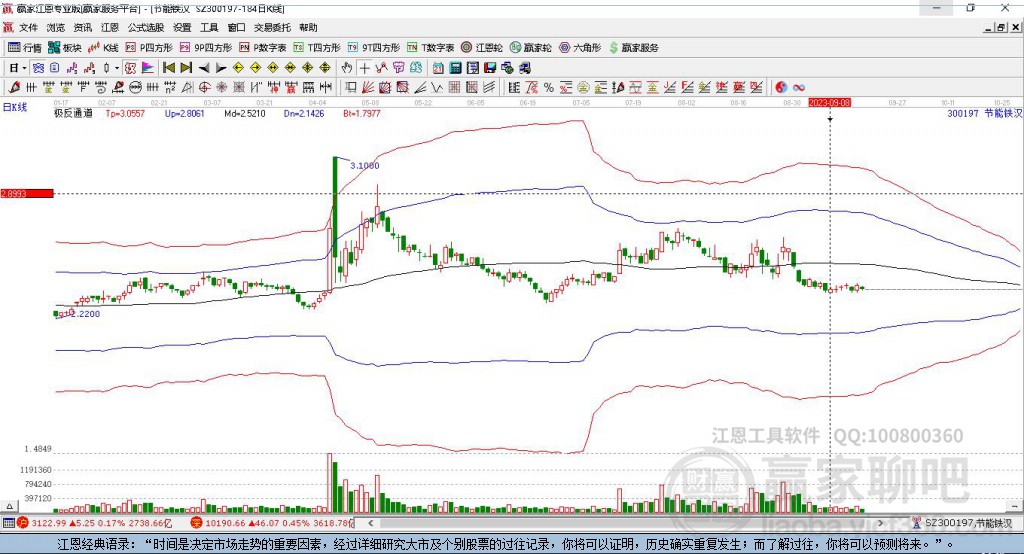The image size is (1024, 554).
Task: Open the 江恩 menu
Action: click(110, 27)
